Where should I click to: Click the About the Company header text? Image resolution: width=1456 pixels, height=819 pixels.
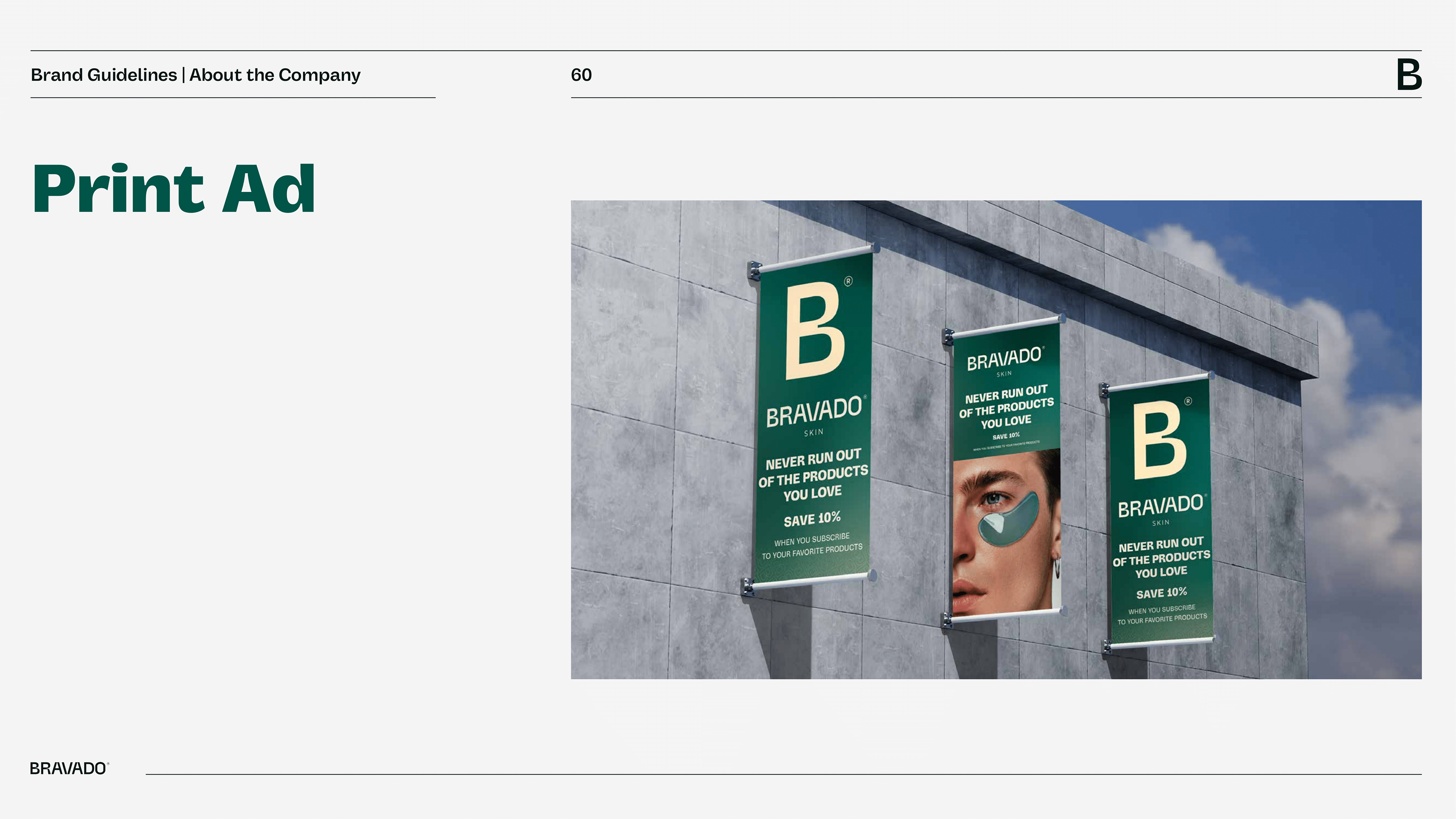pyautogui.click(x=275, y=75)
